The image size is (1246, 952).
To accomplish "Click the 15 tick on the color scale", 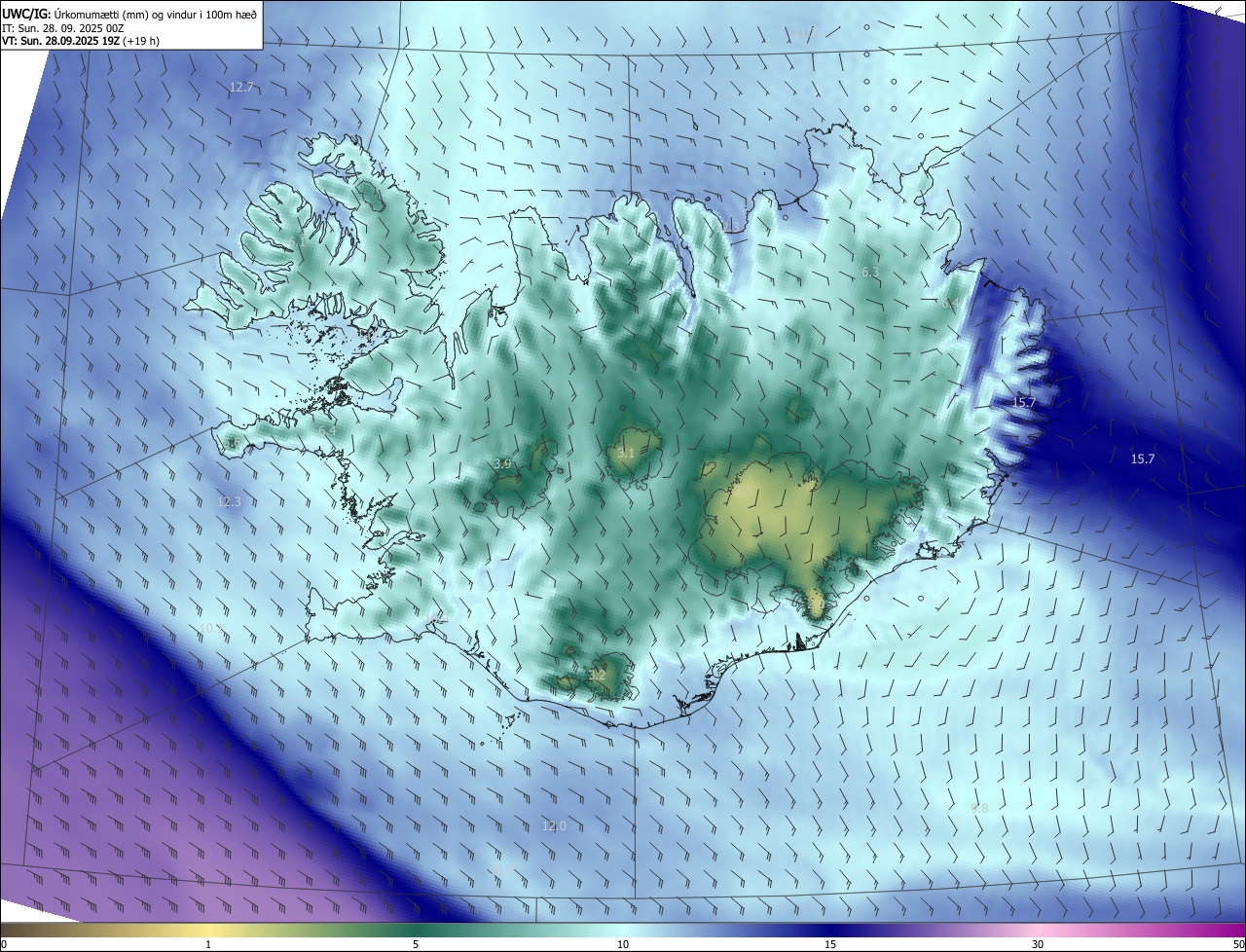I will click(x=830, y=944).
